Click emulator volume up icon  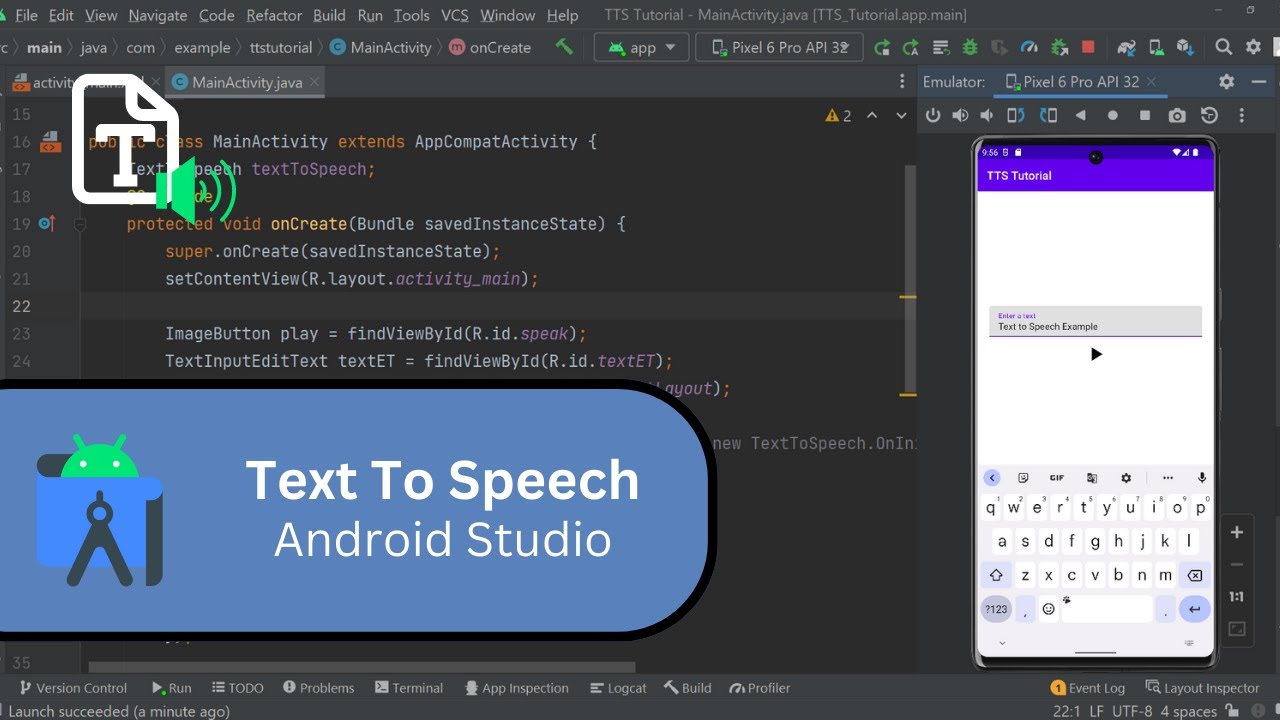click(961, 115)
